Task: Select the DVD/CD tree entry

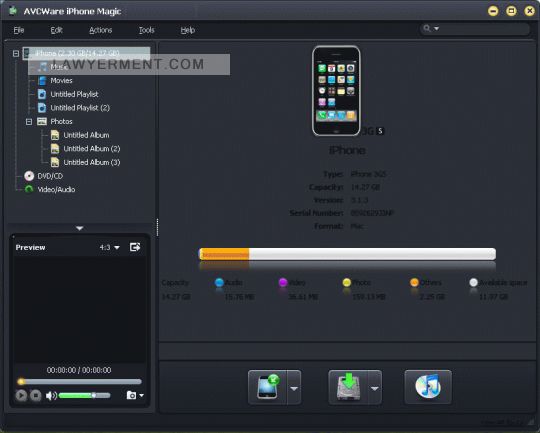Action: pos(50,176)
